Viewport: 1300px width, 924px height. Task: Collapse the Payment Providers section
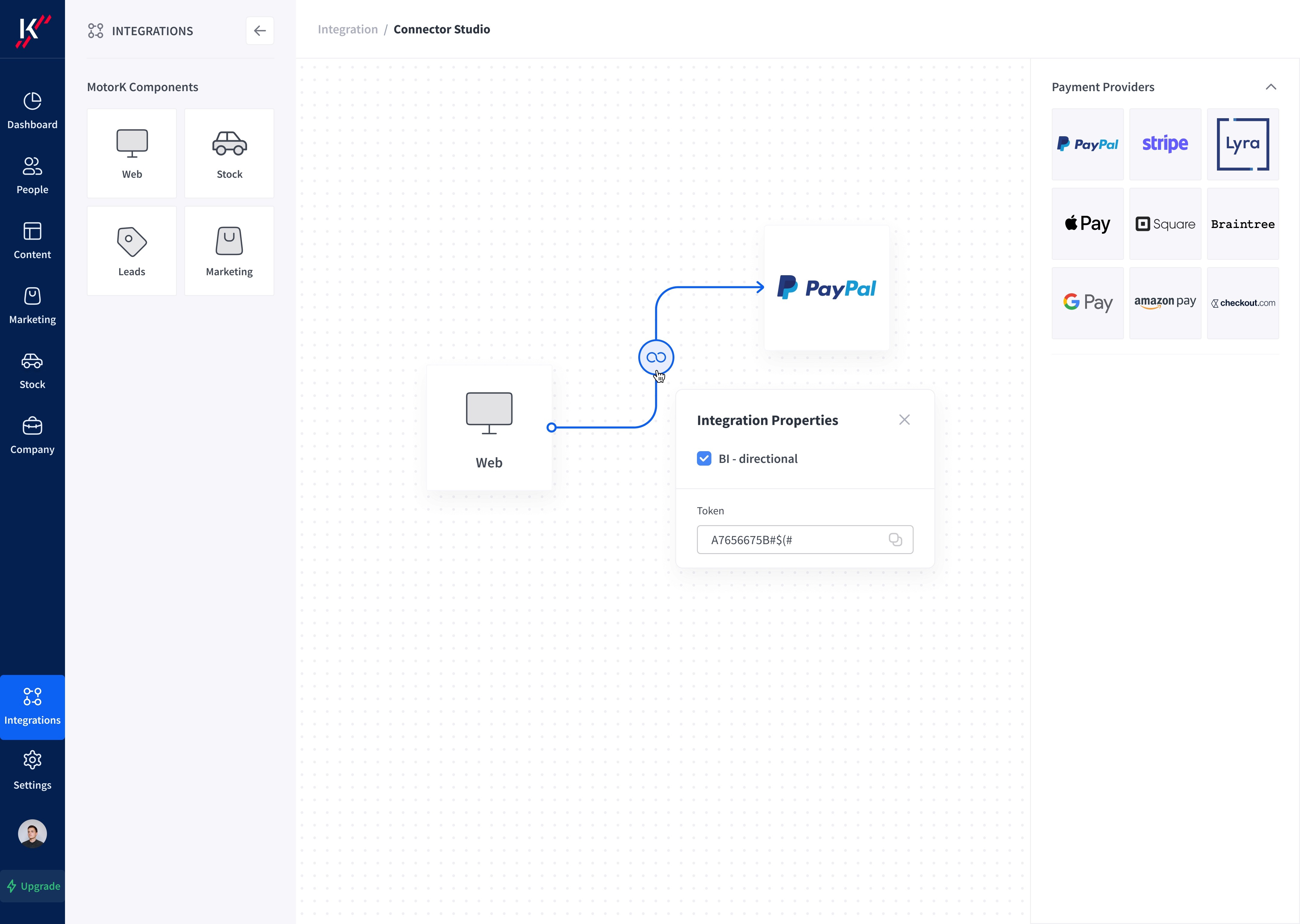[x=1271, y=87]
